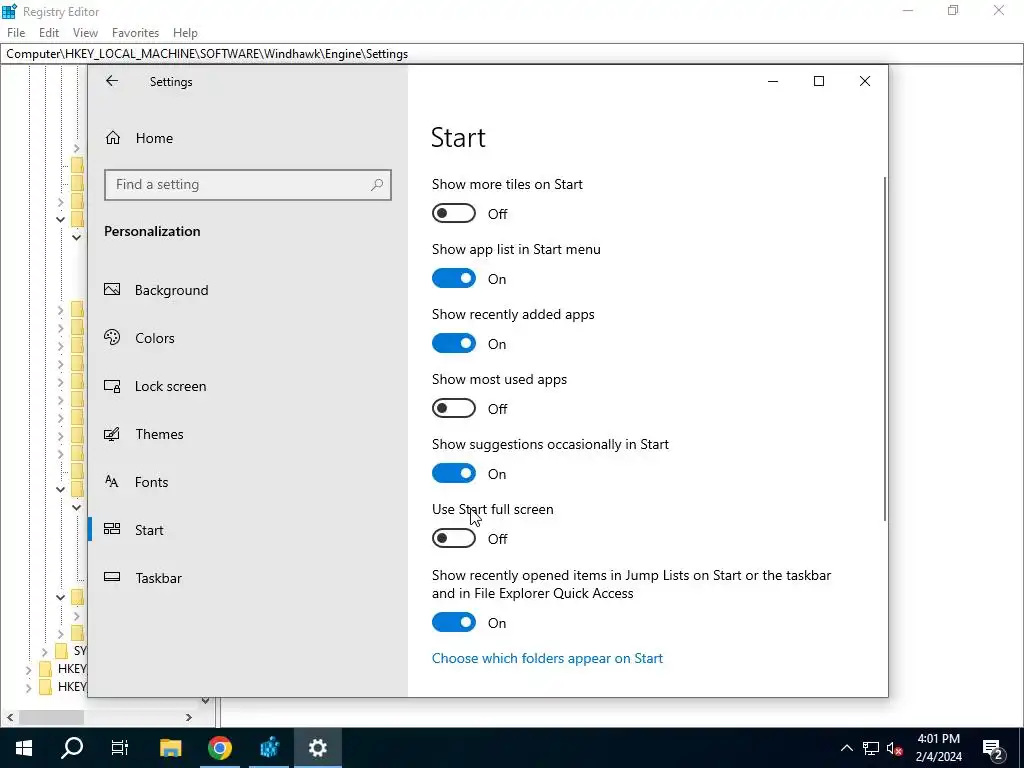Screen dimensions: 1024x768
Task: Enable Use Start full screen
Action: click(x=454, y=538)
